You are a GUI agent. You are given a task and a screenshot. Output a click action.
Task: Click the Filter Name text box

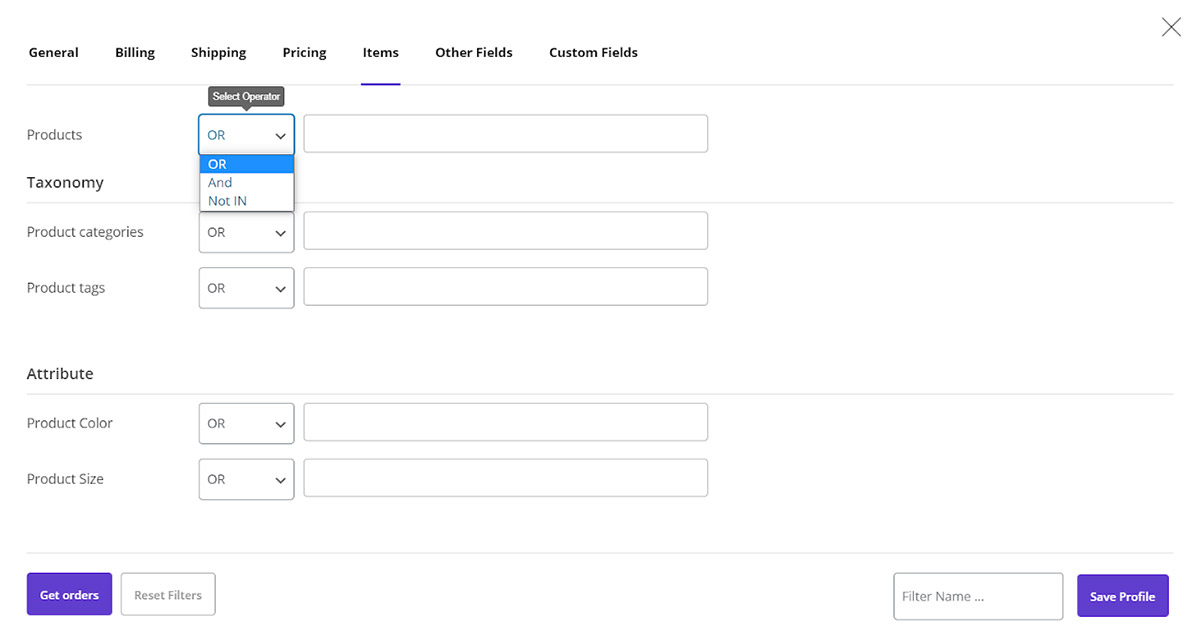point(977,596)
